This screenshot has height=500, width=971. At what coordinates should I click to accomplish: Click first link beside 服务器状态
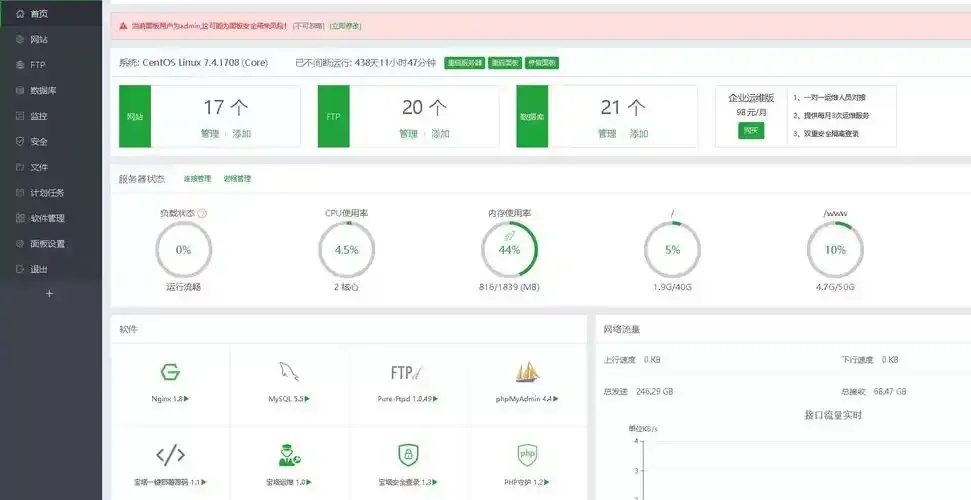point(197,179)
